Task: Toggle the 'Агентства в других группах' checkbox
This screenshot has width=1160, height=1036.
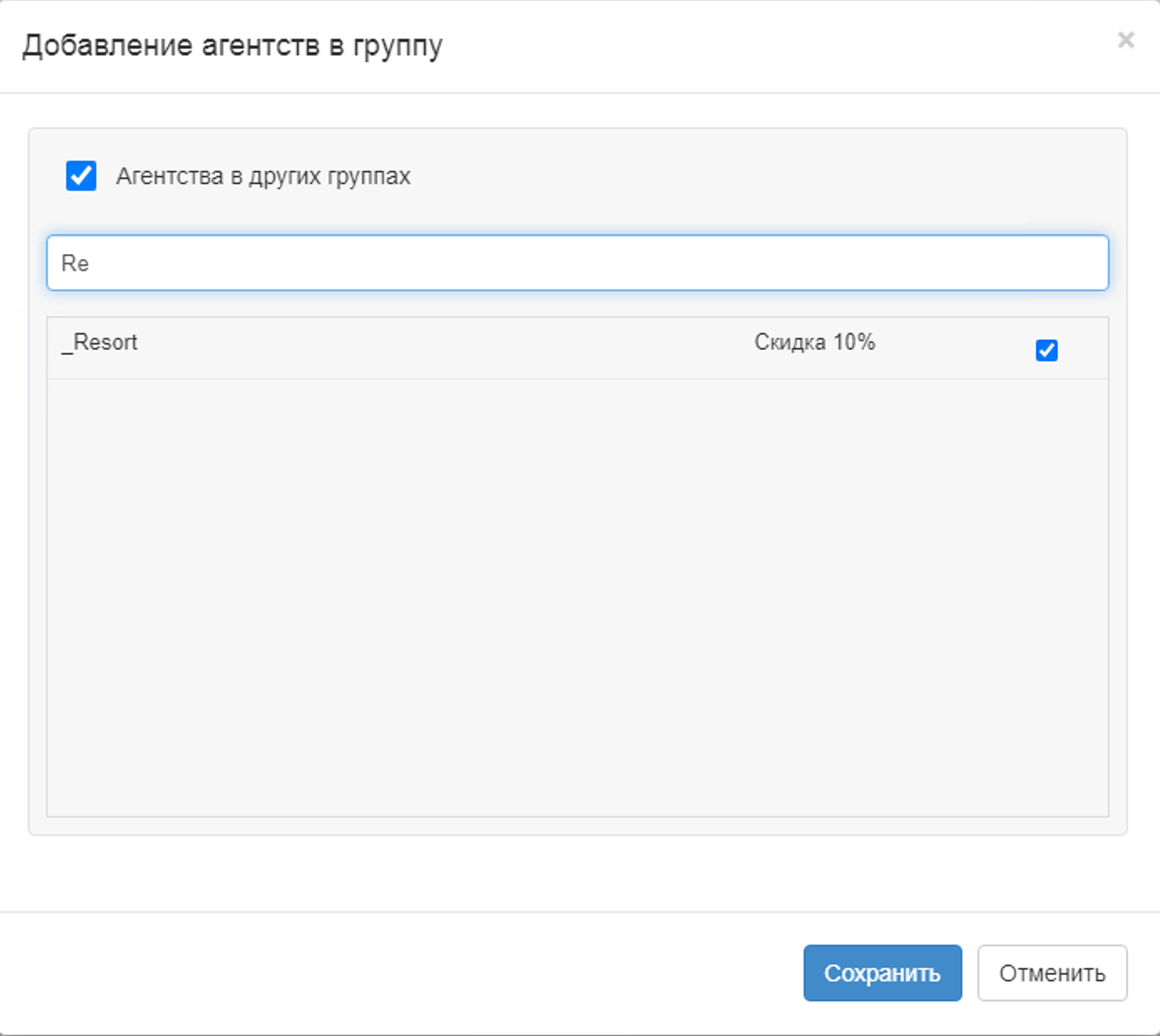Action: 81,176
